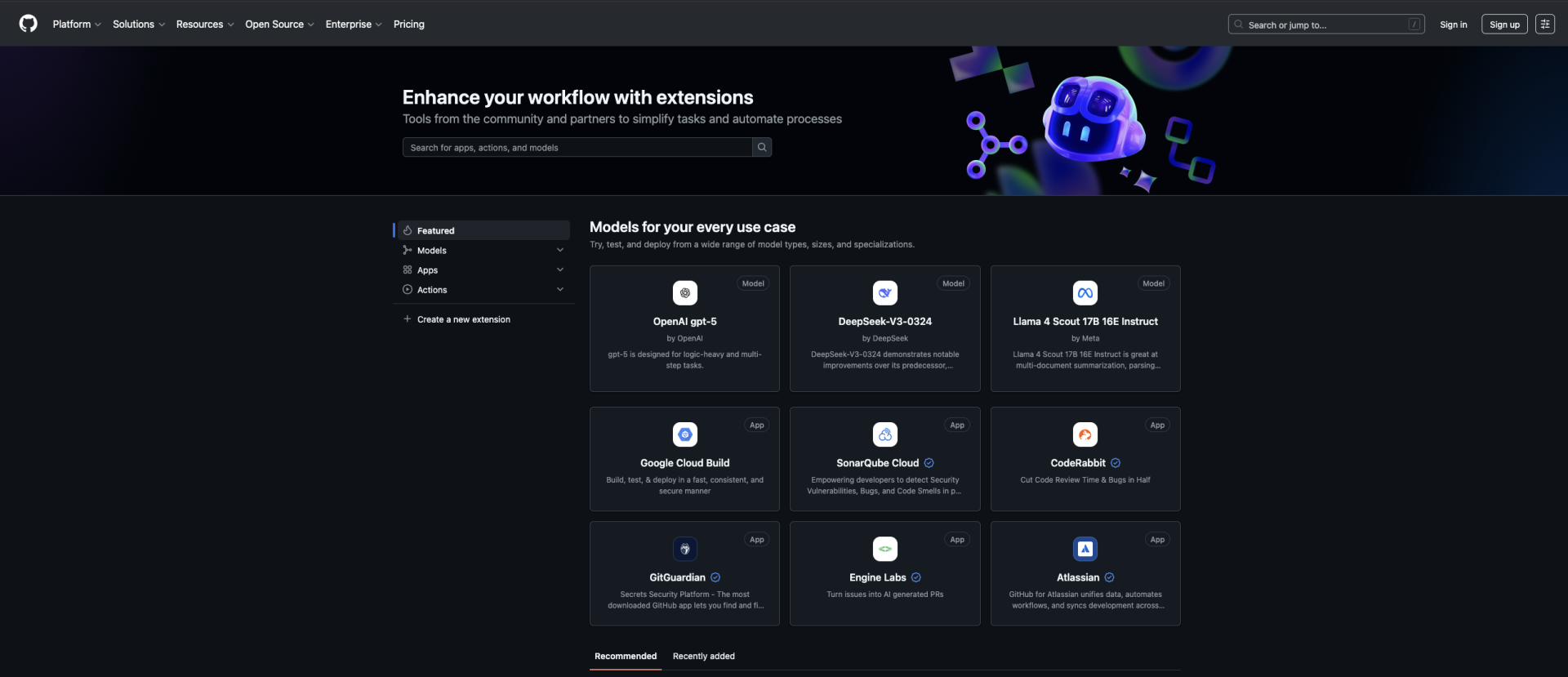Open the Open Source dropdown menu
1568x677 pixels.
click(x=279, y=24)
